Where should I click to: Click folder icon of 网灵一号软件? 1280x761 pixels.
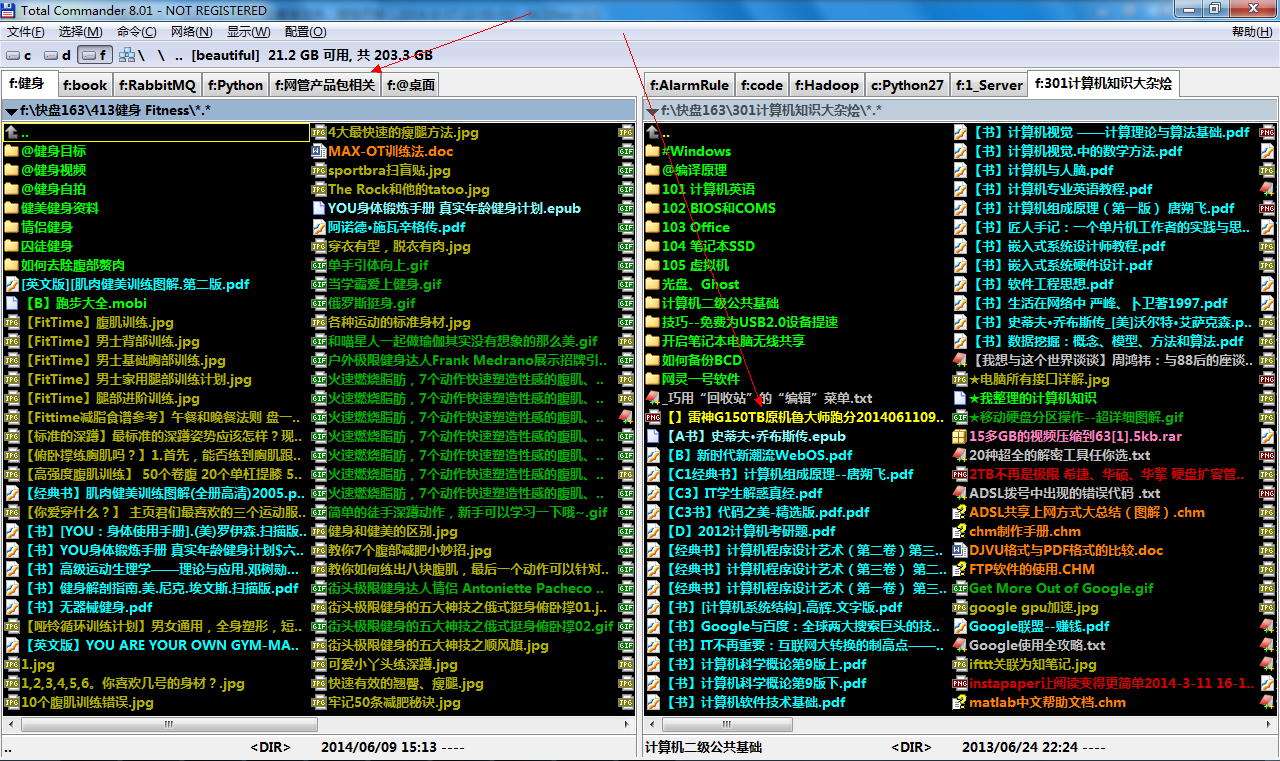(652, 379)
